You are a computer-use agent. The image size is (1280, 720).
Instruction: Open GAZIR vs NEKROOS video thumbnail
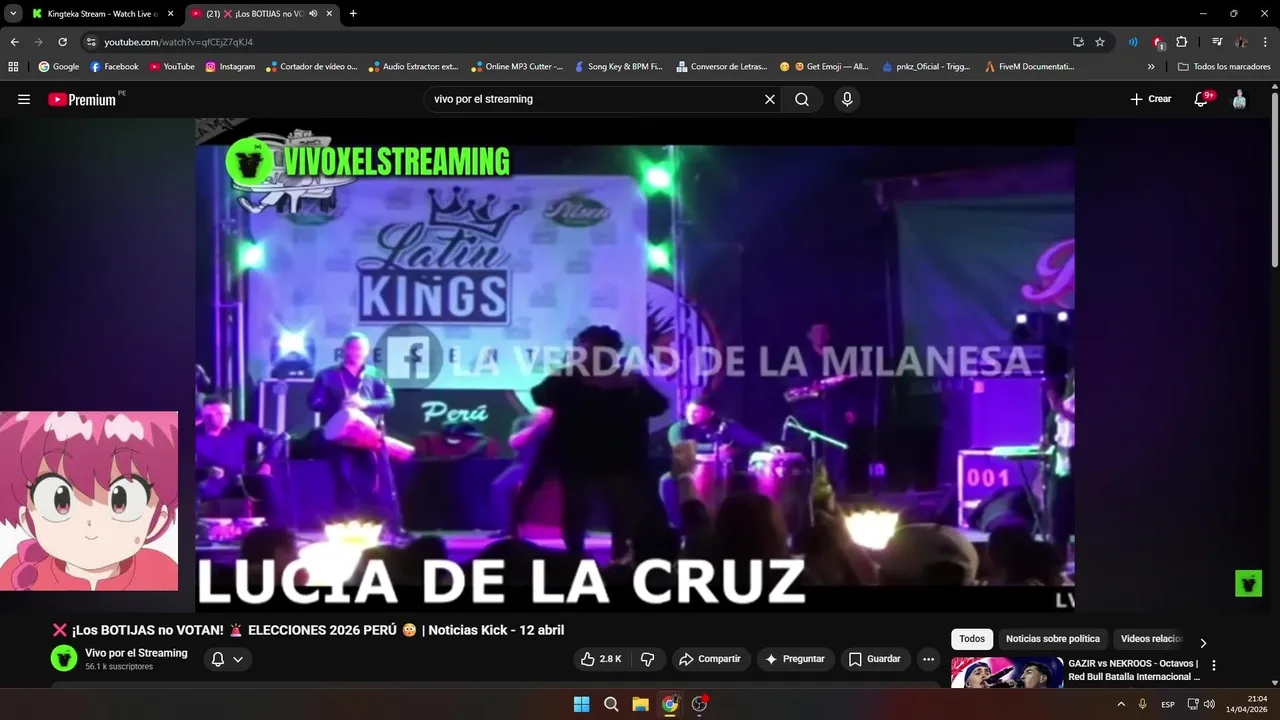click(1007, 672)
